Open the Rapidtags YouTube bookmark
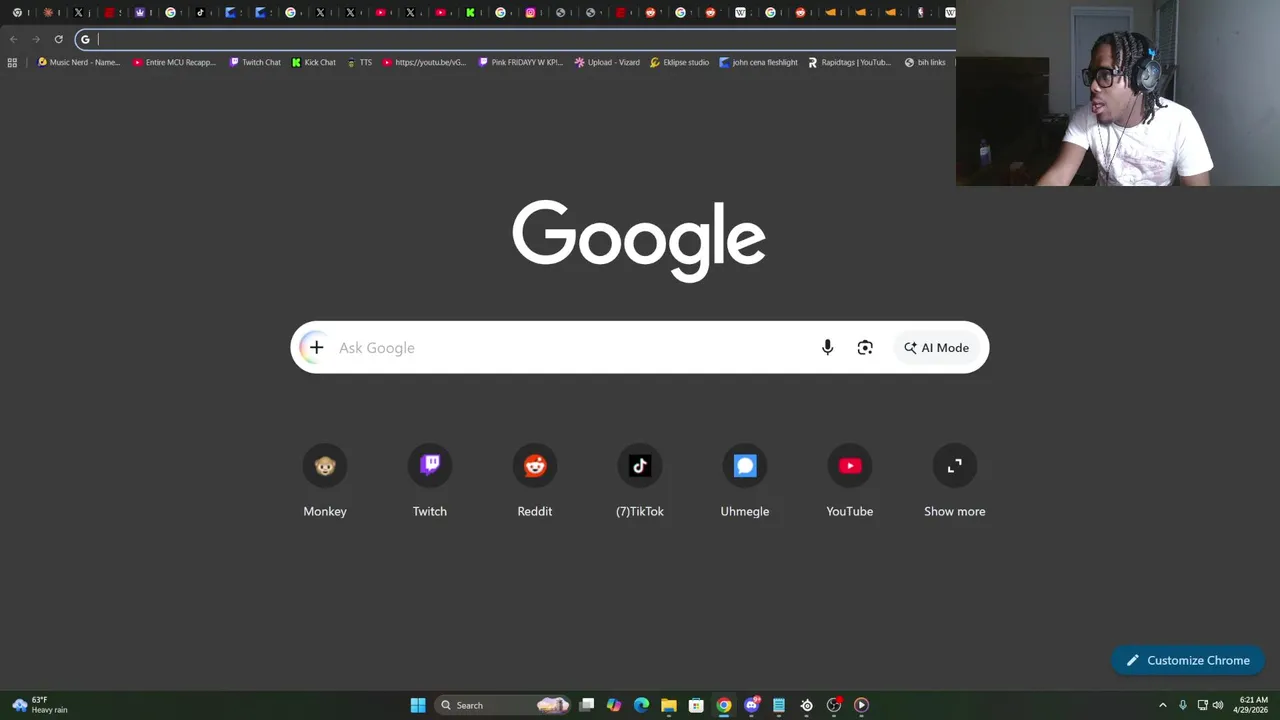 pyautogui.click(x=849, y=62)
